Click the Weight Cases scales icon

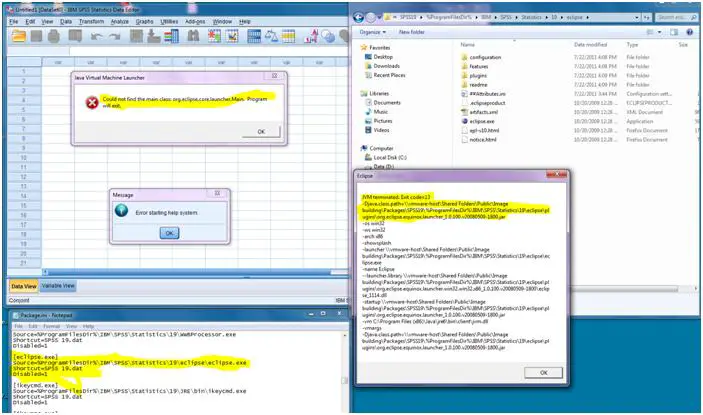point(271,36)
